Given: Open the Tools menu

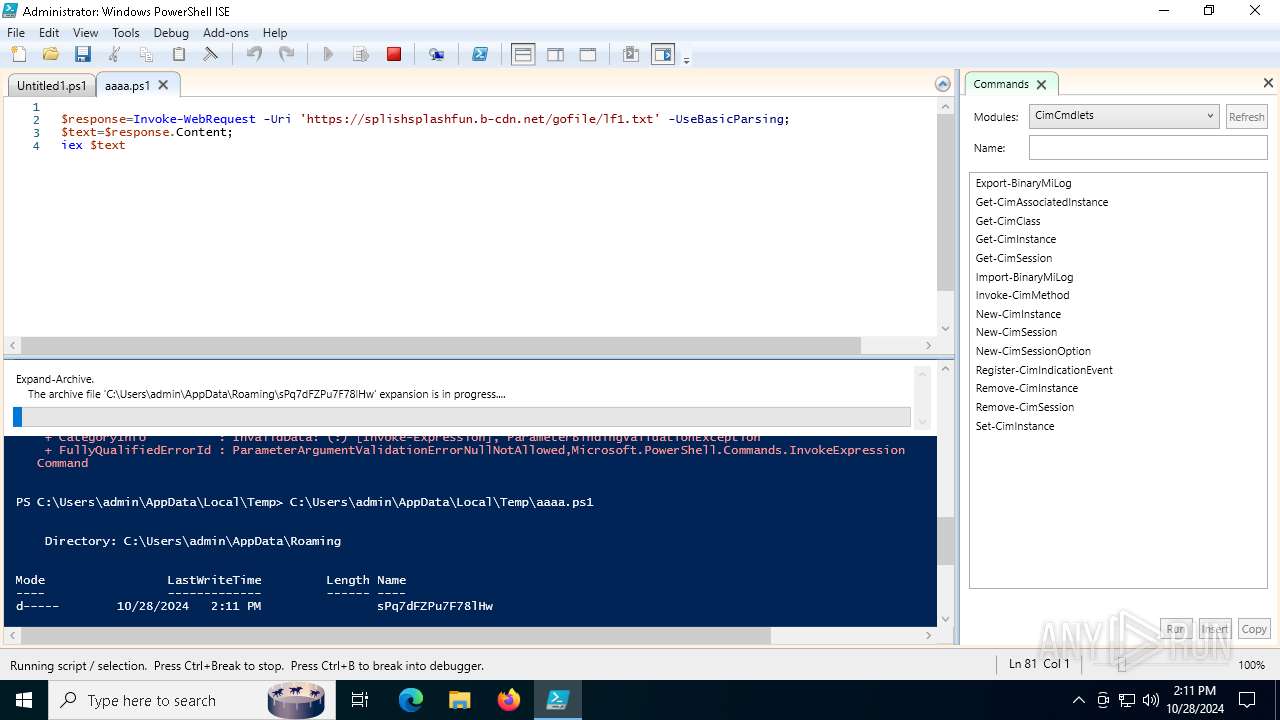Looking at the screenshot, I should pos(126,33).
